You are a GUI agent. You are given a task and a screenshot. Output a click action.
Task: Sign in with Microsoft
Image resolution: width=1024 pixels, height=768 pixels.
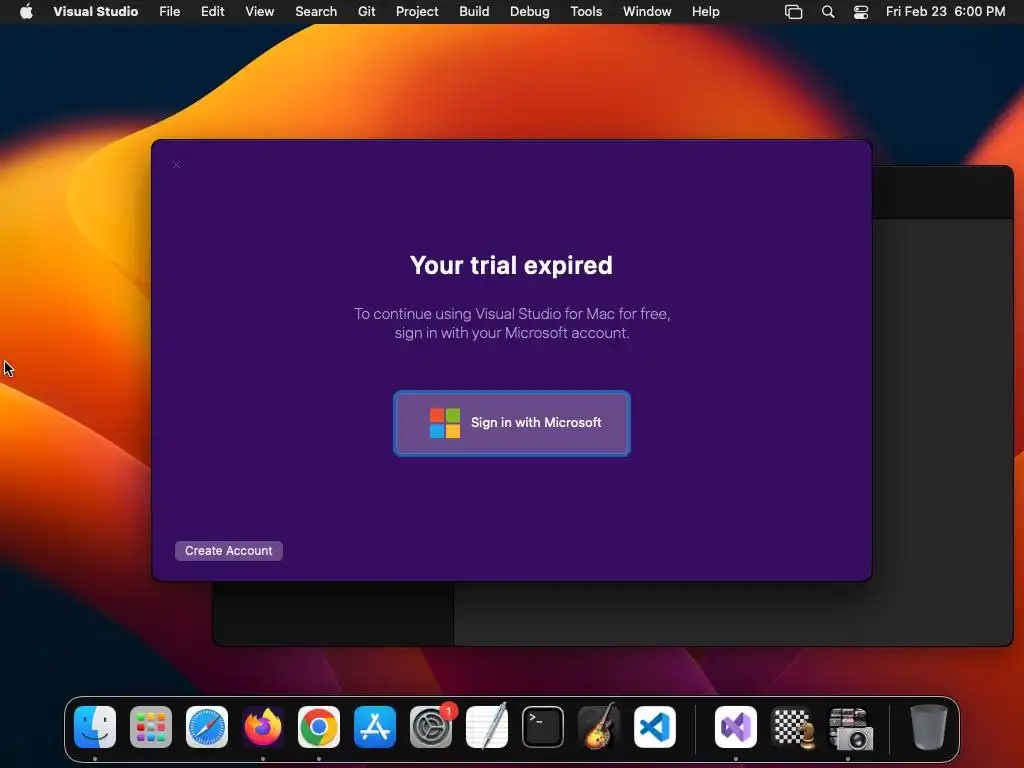click(x=512, y=423)
